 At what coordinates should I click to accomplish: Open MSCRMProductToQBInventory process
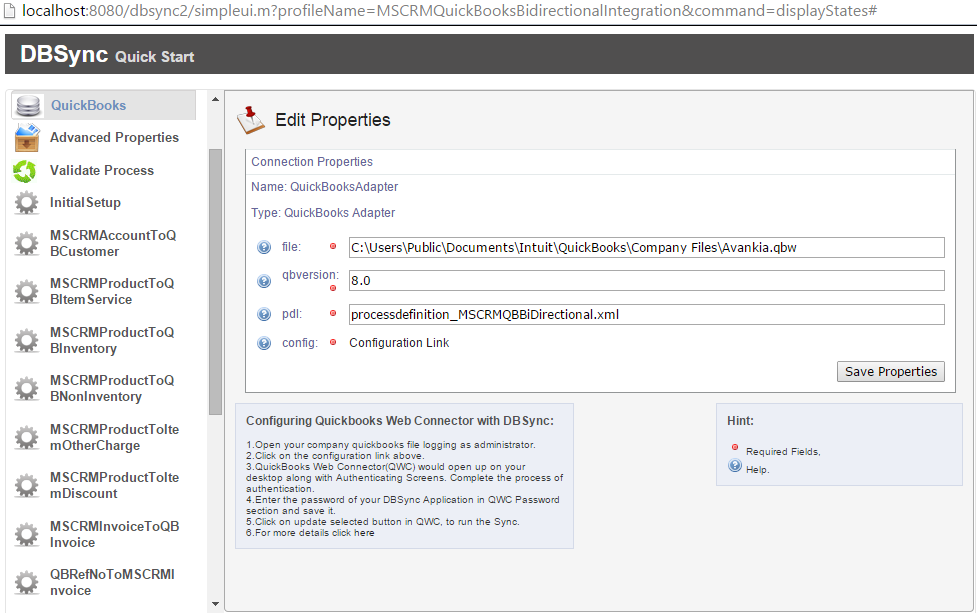click(x=112, y=340)
